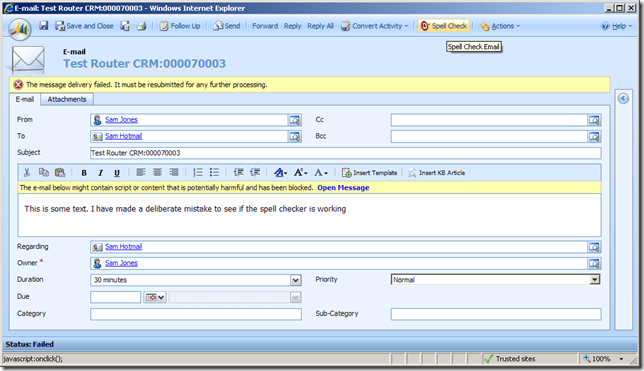Screen dimensions: 644x371
Task: Toggle bold formatting
Action: click(84, 173)
